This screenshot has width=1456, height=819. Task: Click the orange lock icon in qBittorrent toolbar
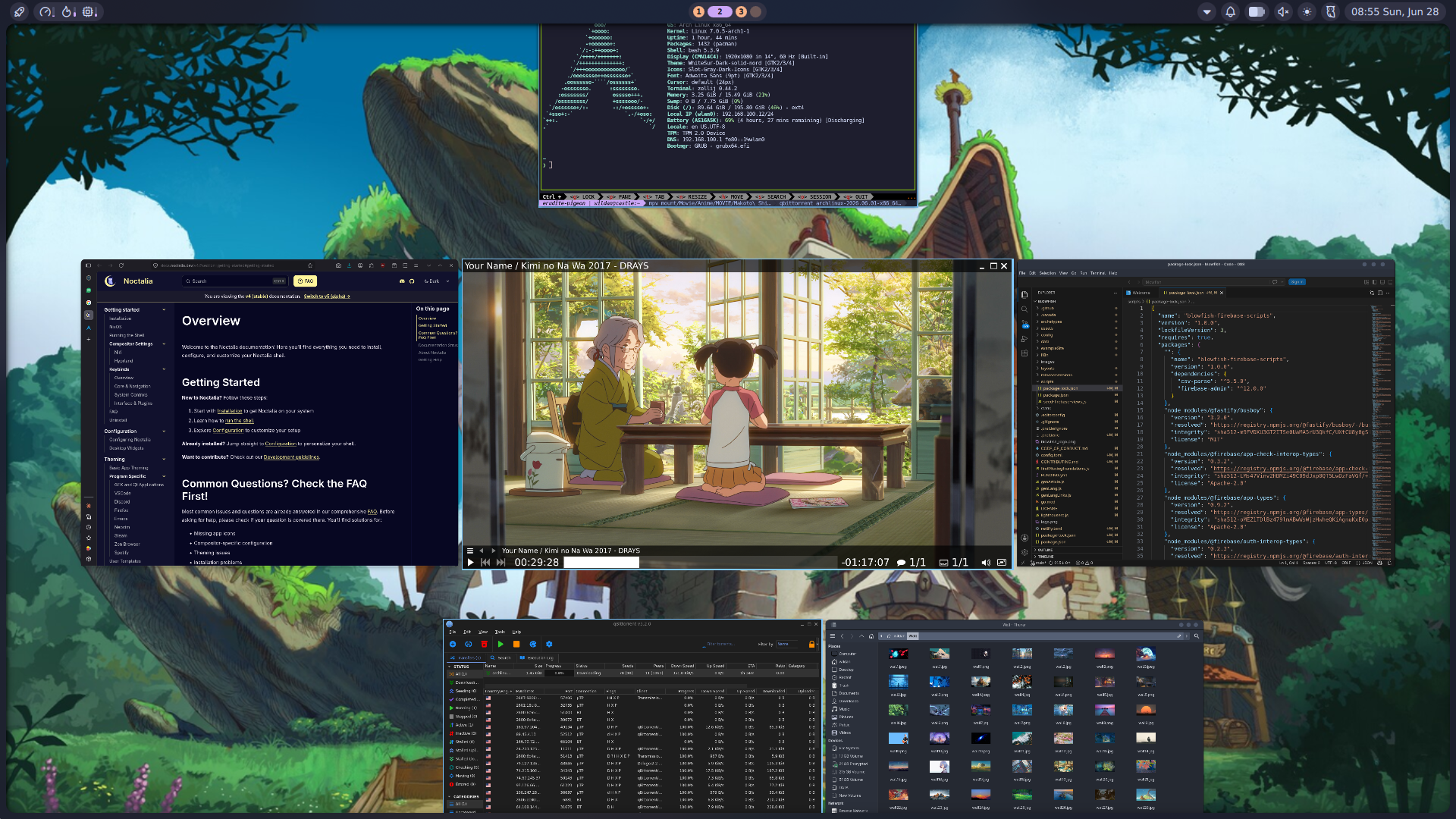[x=811, y=644]
